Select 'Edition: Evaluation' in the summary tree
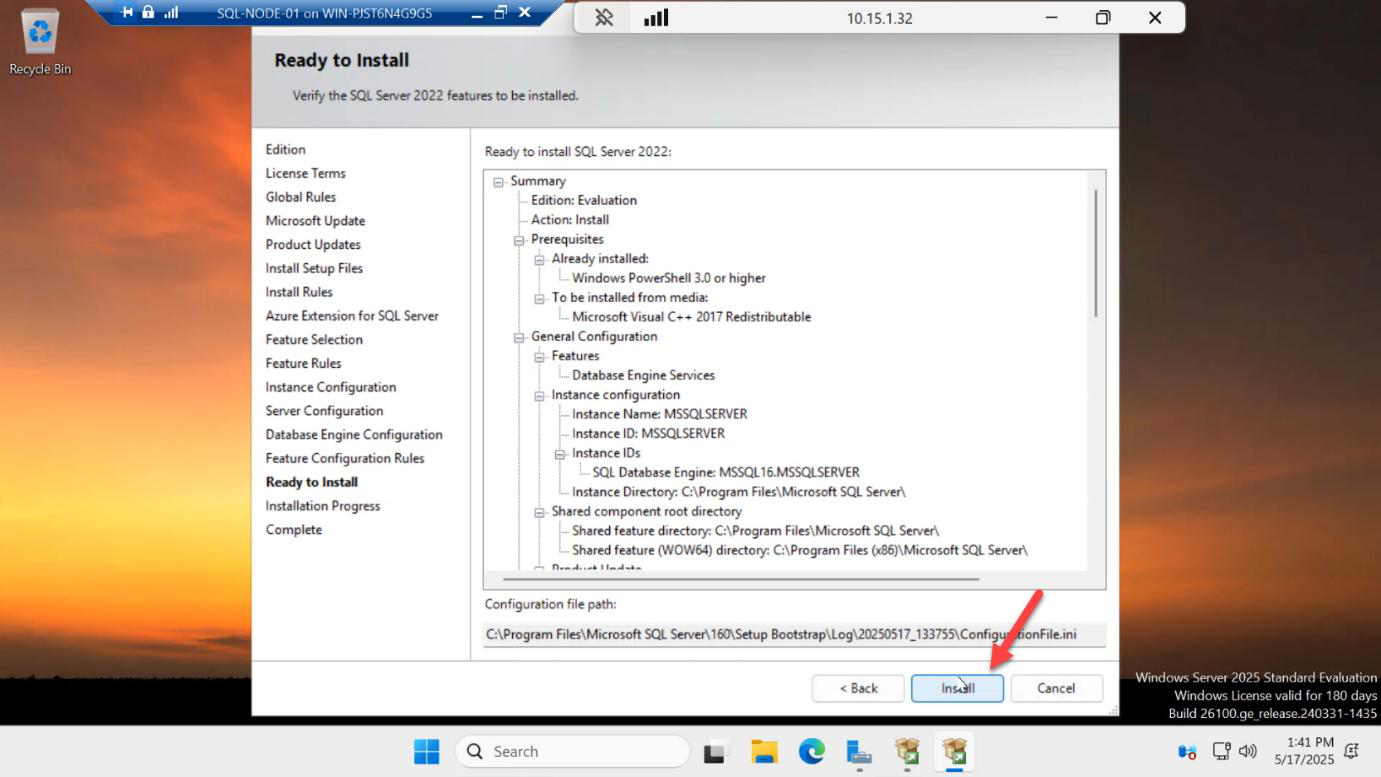Image resolution: width=1381 pixels, height=777 pixels. pyautogui.click(x=584, y=200)
